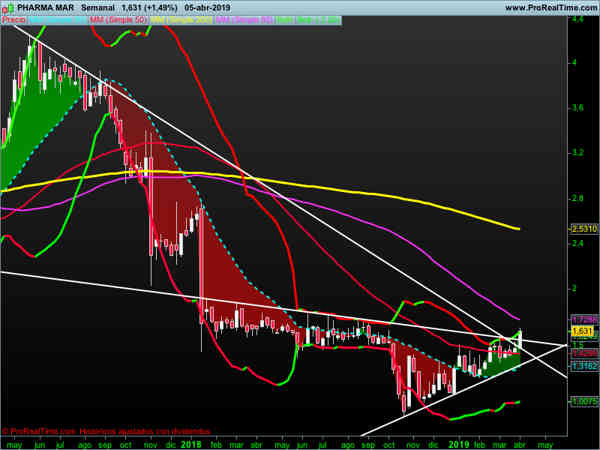600x450 pixels.
Task: Click the cyan 1.3162 price axis tag
Action: click(x=584, y=366)
